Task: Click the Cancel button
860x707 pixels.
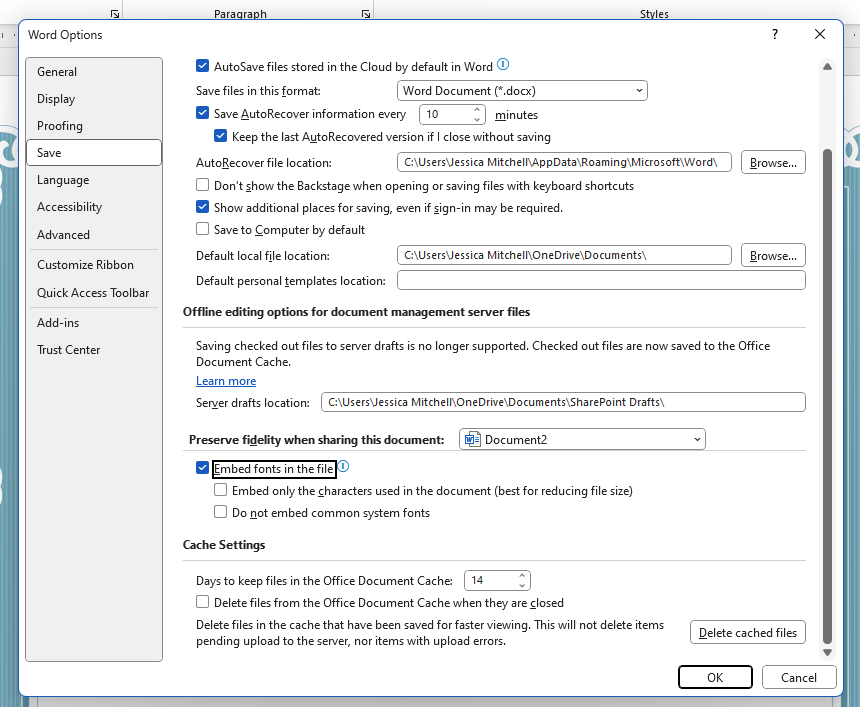Action: [799, 677]
